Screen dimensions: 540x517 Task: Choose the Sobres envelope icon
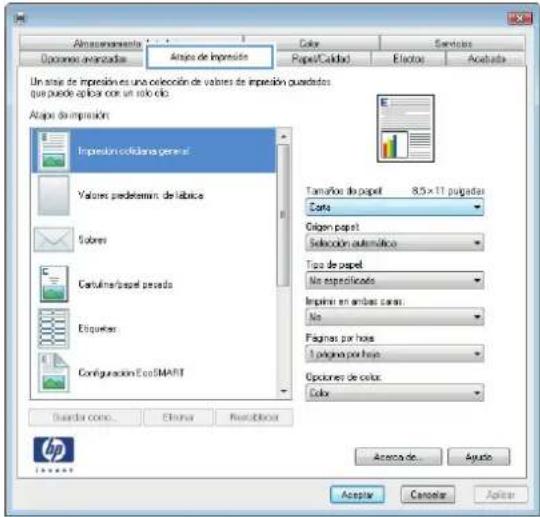pyautogui.click(x=53, y=239)
